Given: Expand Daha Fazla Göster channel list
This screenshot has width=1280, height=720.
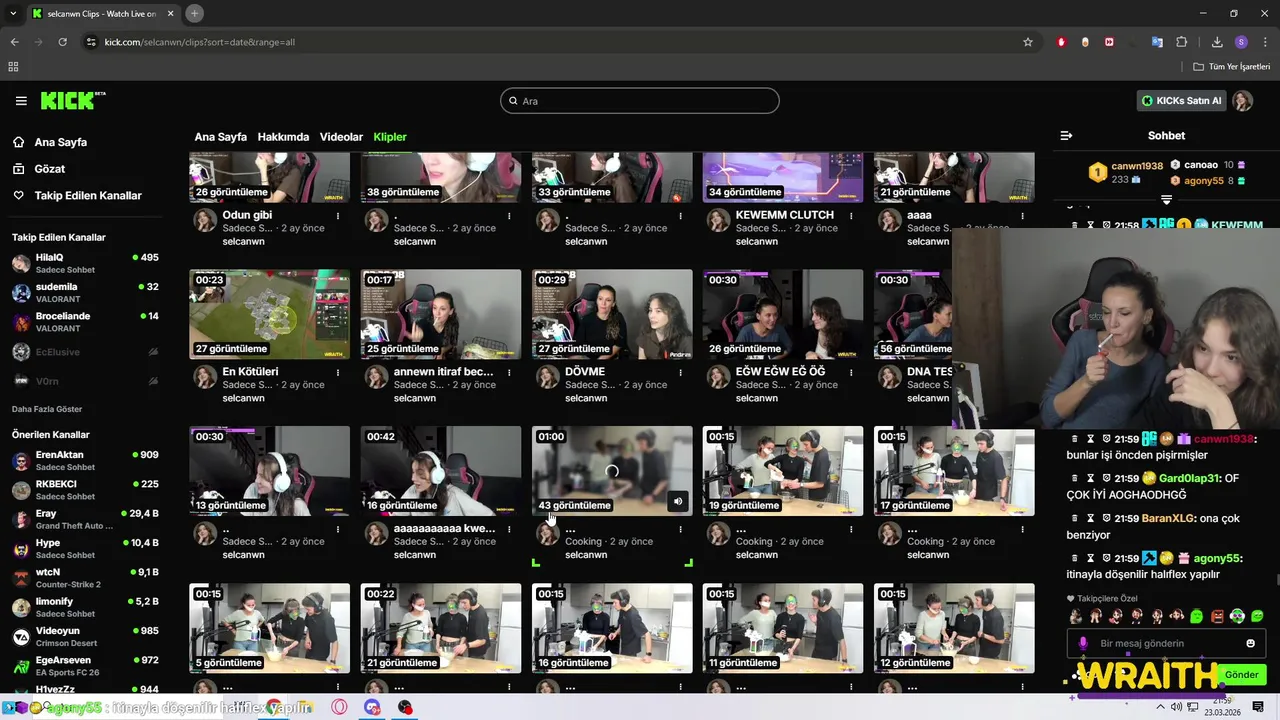Looking at the screenshot, I should tap(47, 409).
